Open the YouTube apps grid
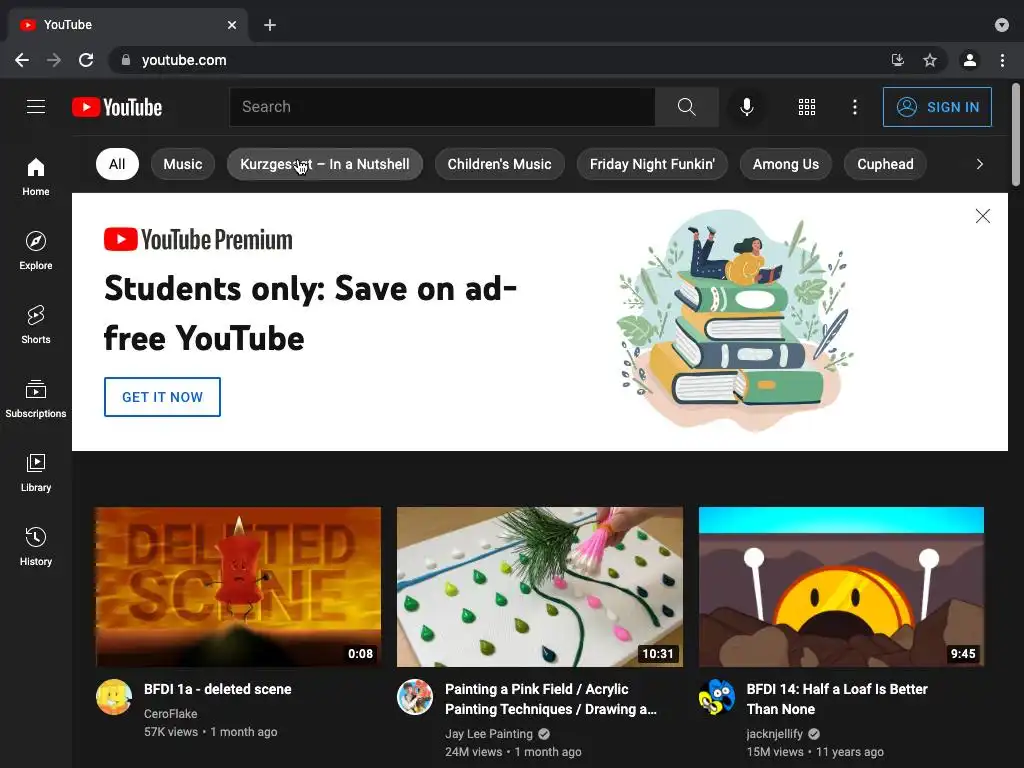This screenshot has width=1024, height=768. tap(807, 107)
